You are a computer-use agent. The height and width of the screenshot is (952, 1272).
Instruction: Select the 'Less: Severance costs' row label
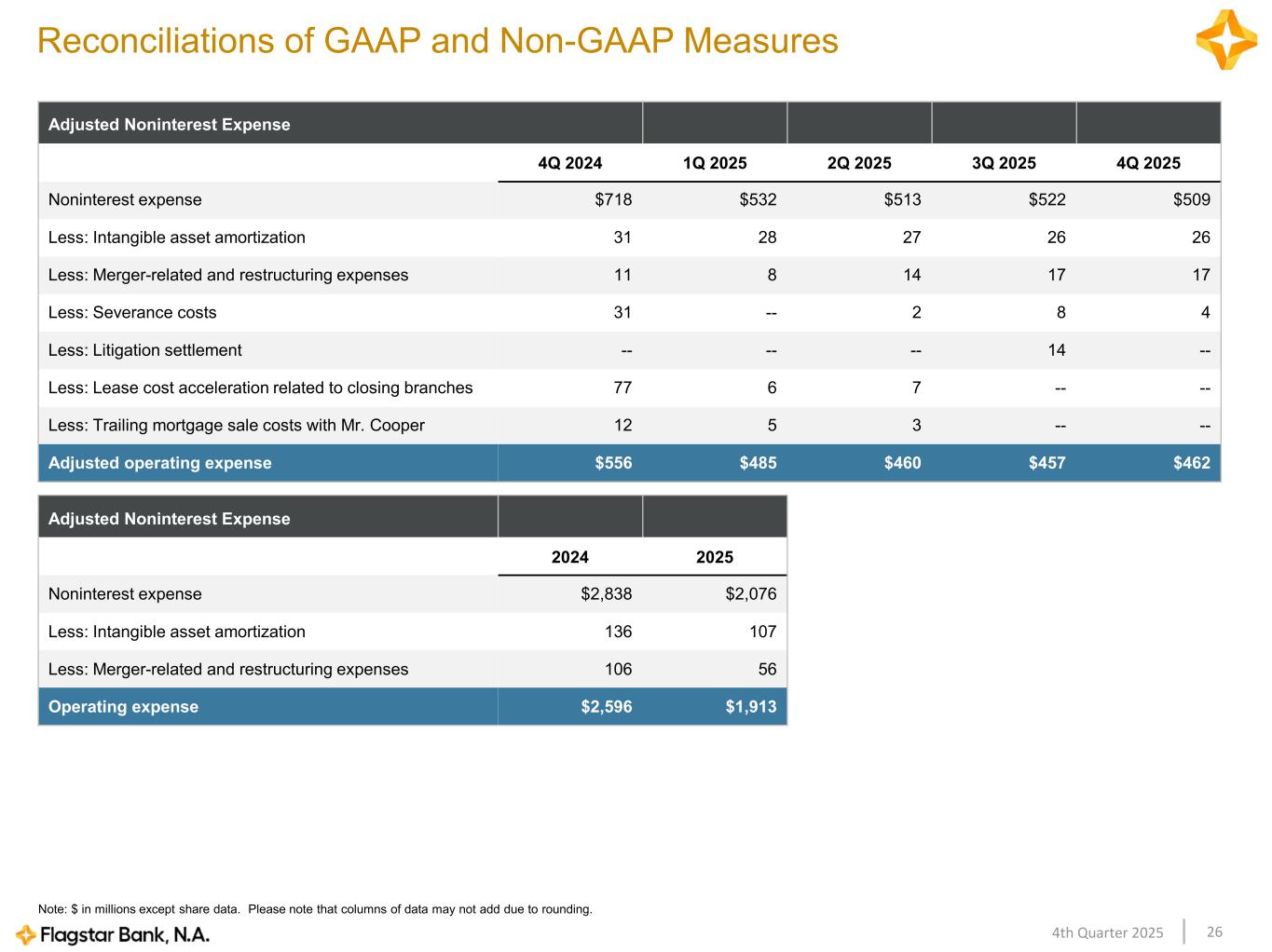(x=132, y=313)
